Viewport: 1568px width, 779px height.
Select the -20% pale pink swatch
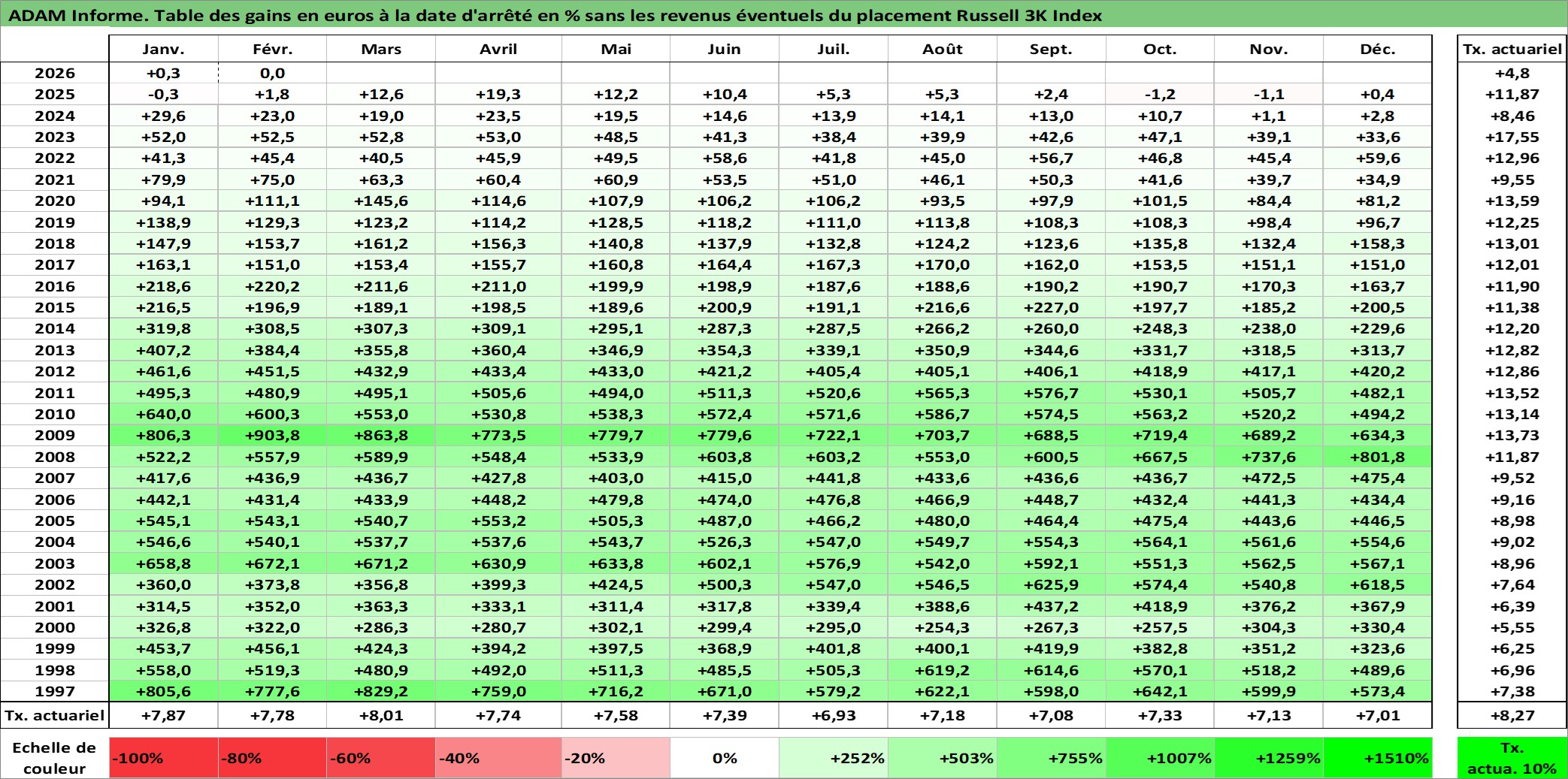(x=616, y=758)
